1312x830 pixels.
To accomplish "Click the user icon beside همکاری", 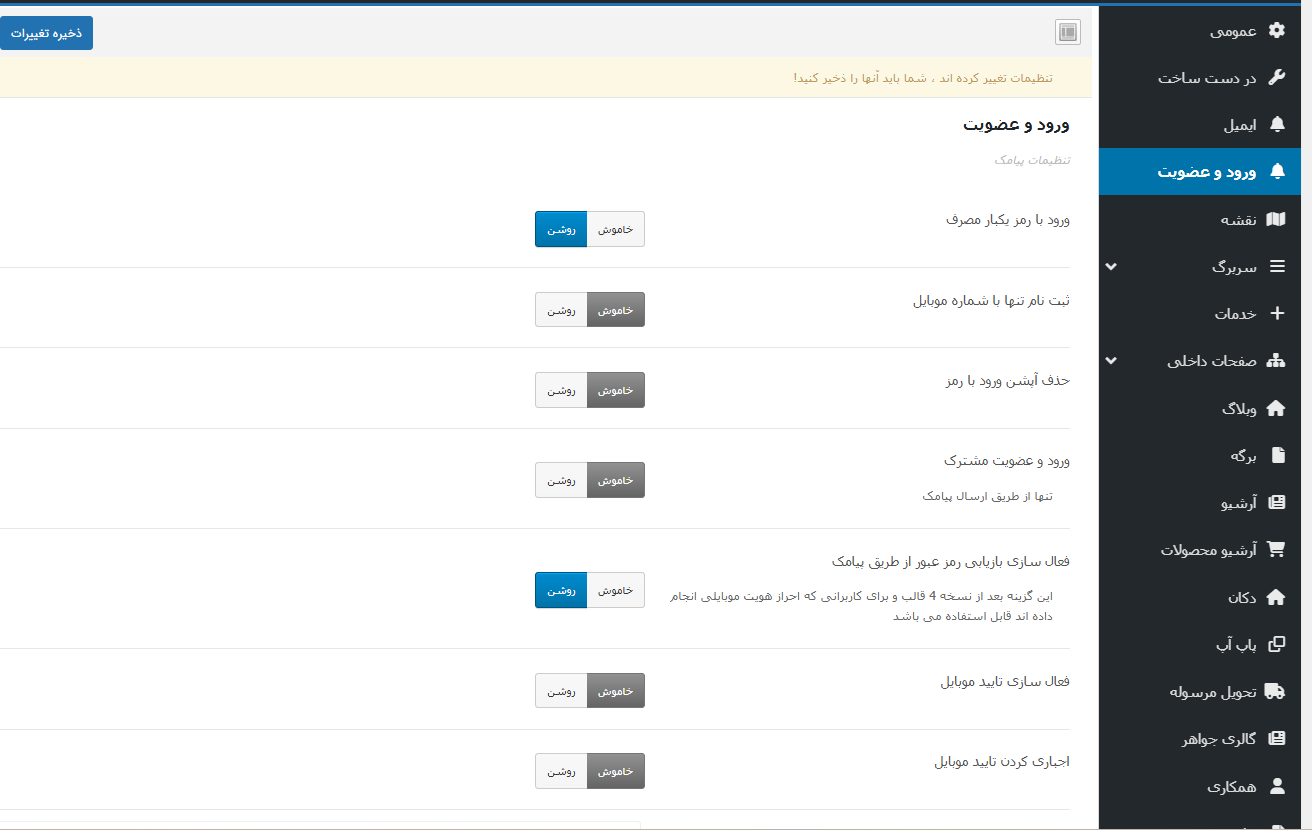I will tap(1276, 786).
